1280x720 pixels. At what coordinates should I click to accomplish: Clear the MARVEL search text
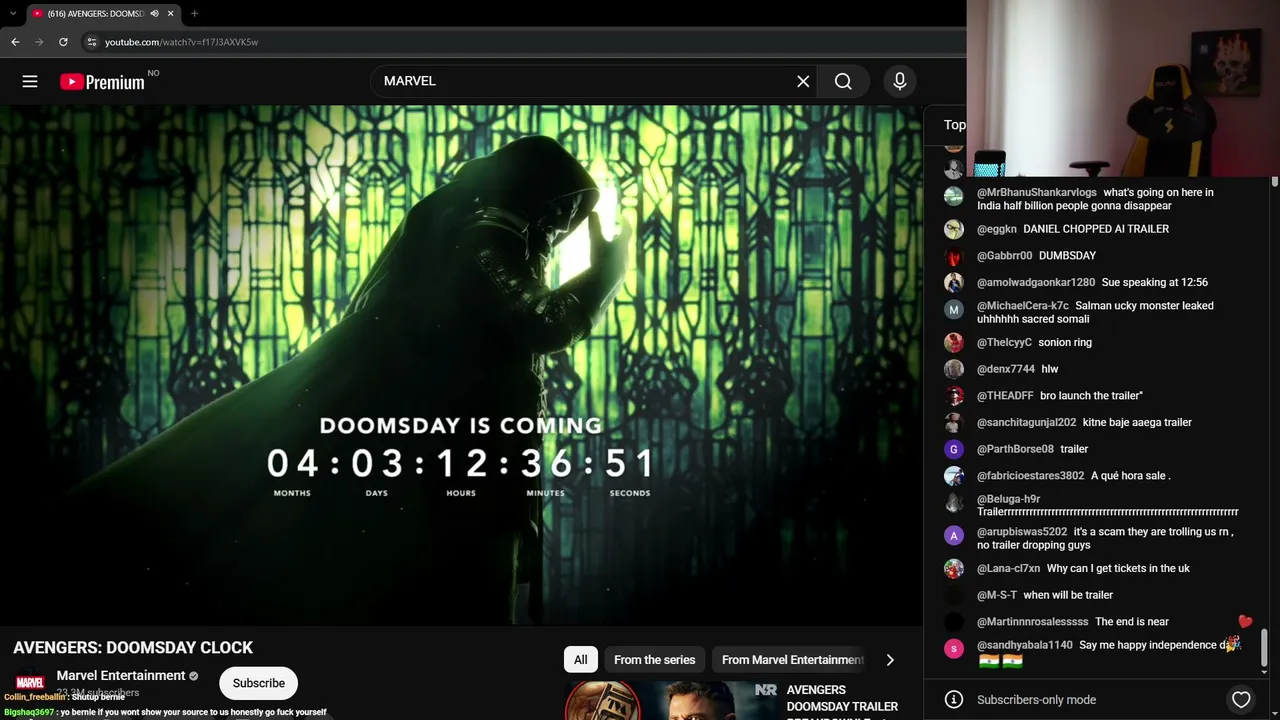point(803,81)
